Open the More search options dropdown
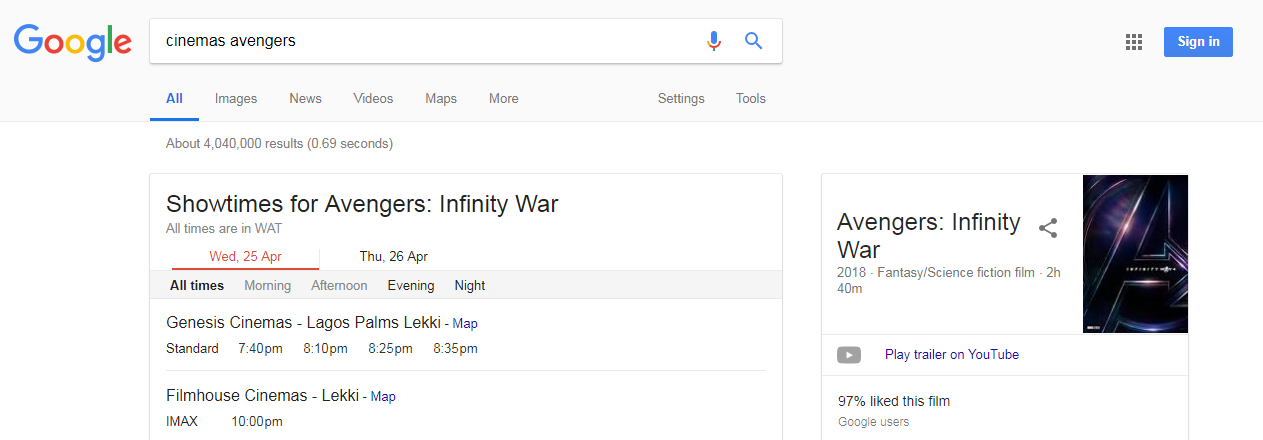1263x440 pixels. coord(503,98)
